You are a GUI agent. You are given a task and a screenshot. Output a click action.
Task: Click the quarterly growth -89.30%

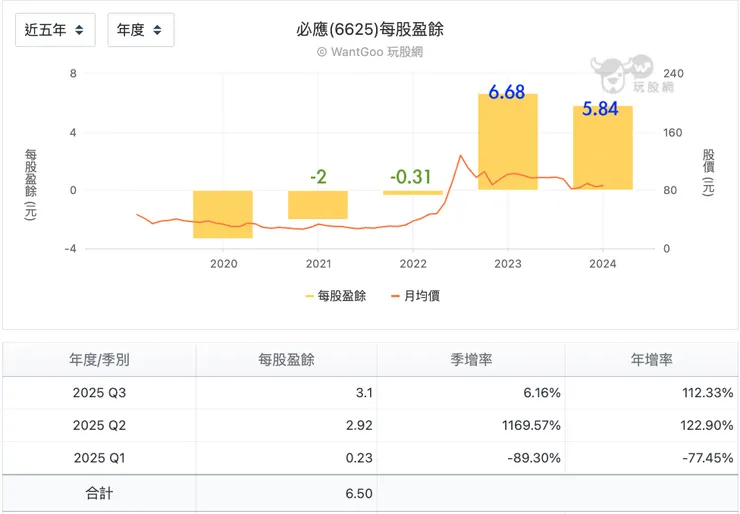click(534, 458)
